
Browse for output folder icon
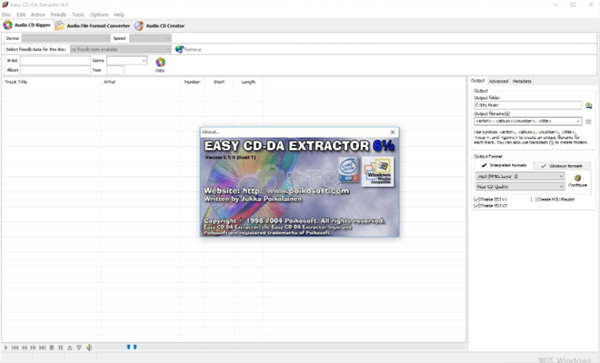(x=589, y=105)
